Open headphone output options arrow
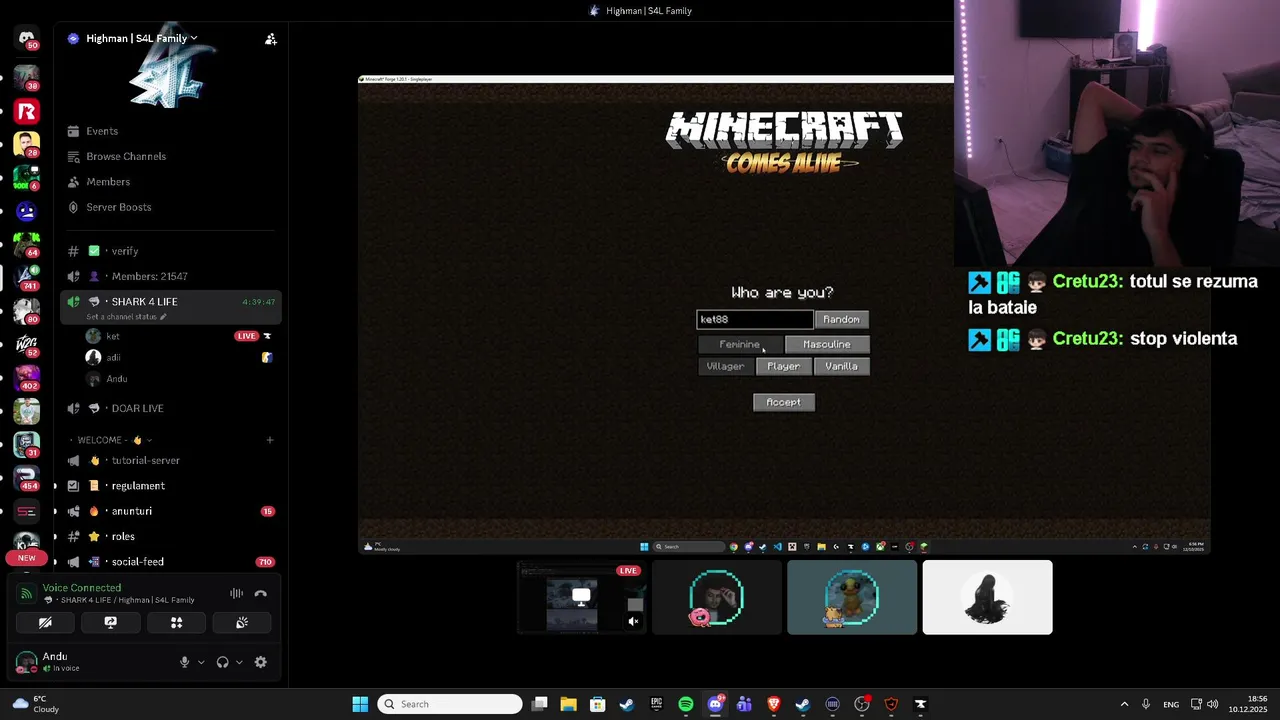 point(239,662)
